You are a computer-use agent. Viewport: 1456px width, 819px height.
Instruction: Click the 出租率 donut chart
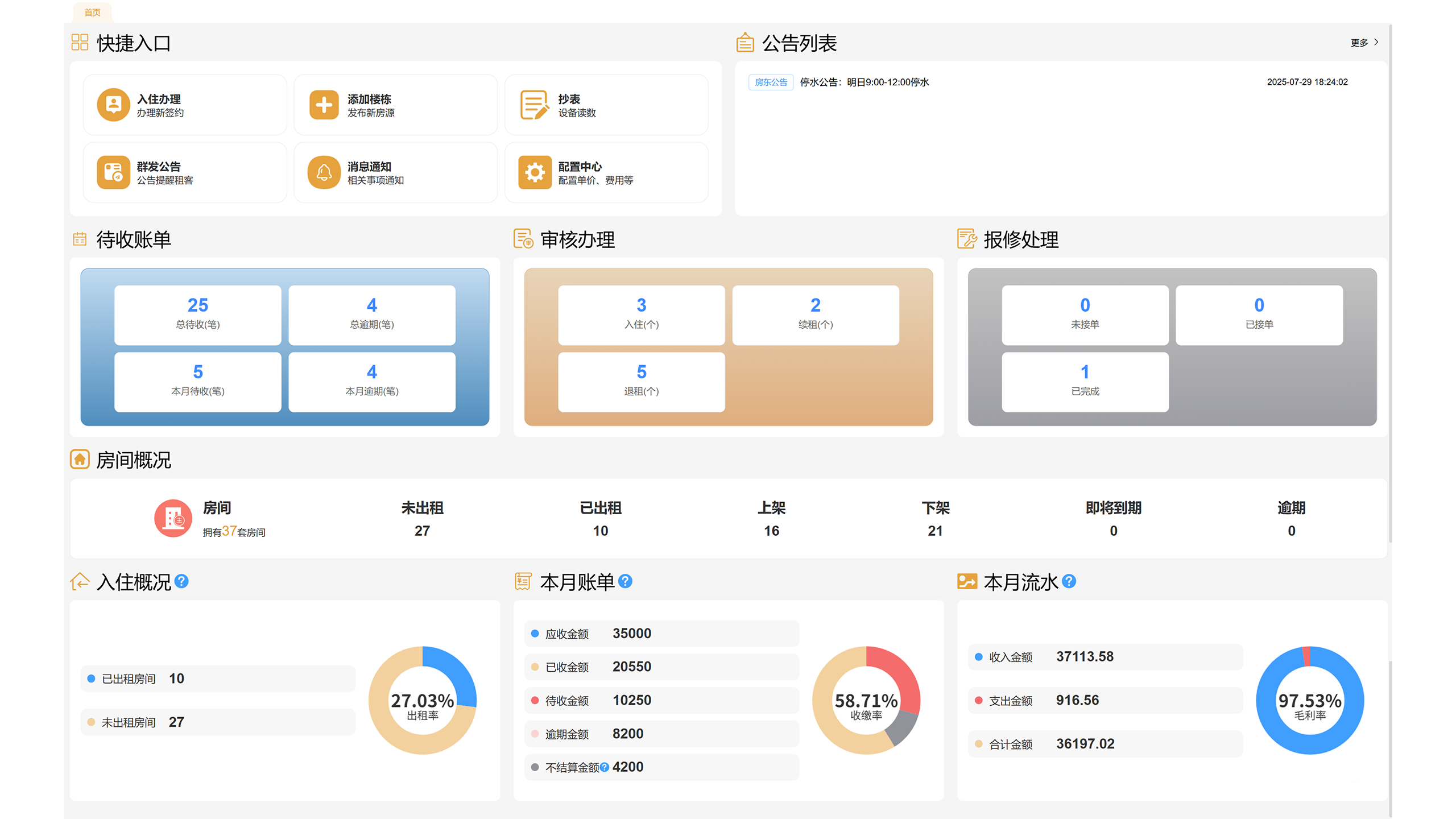[422, 700]
